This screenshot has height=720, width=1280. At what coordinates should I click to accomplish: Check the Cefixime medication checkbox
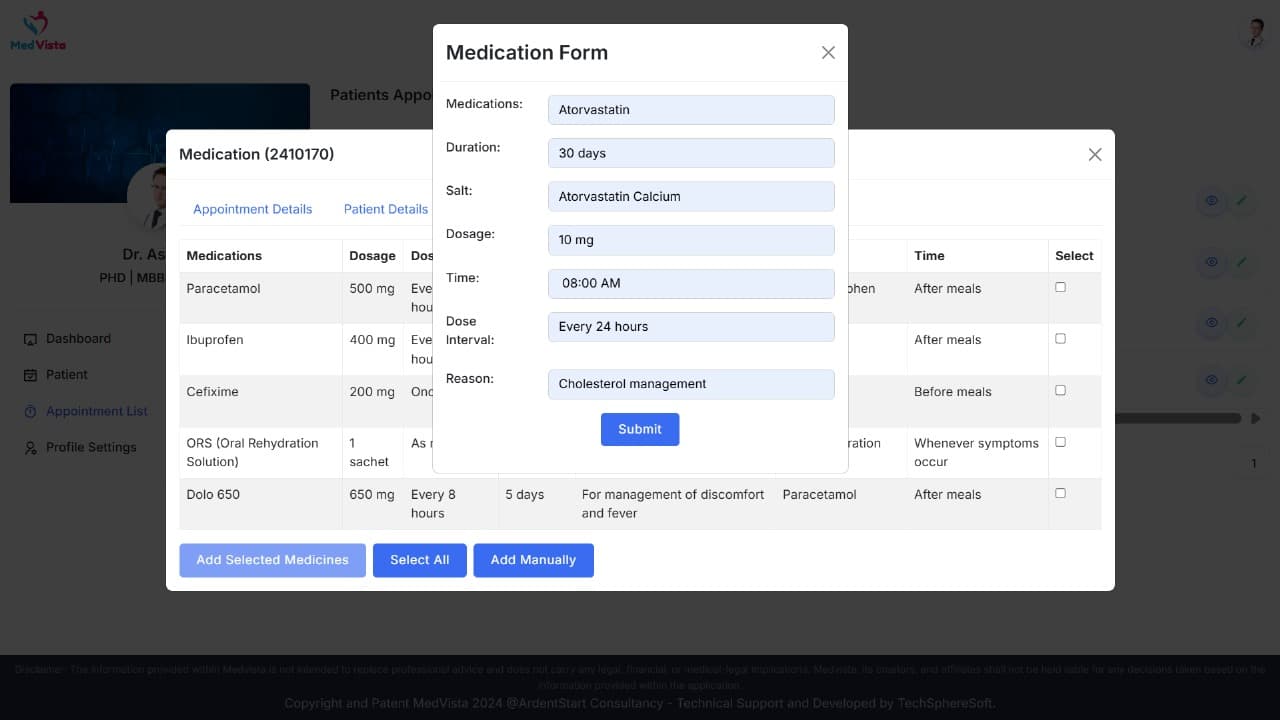1060,390
